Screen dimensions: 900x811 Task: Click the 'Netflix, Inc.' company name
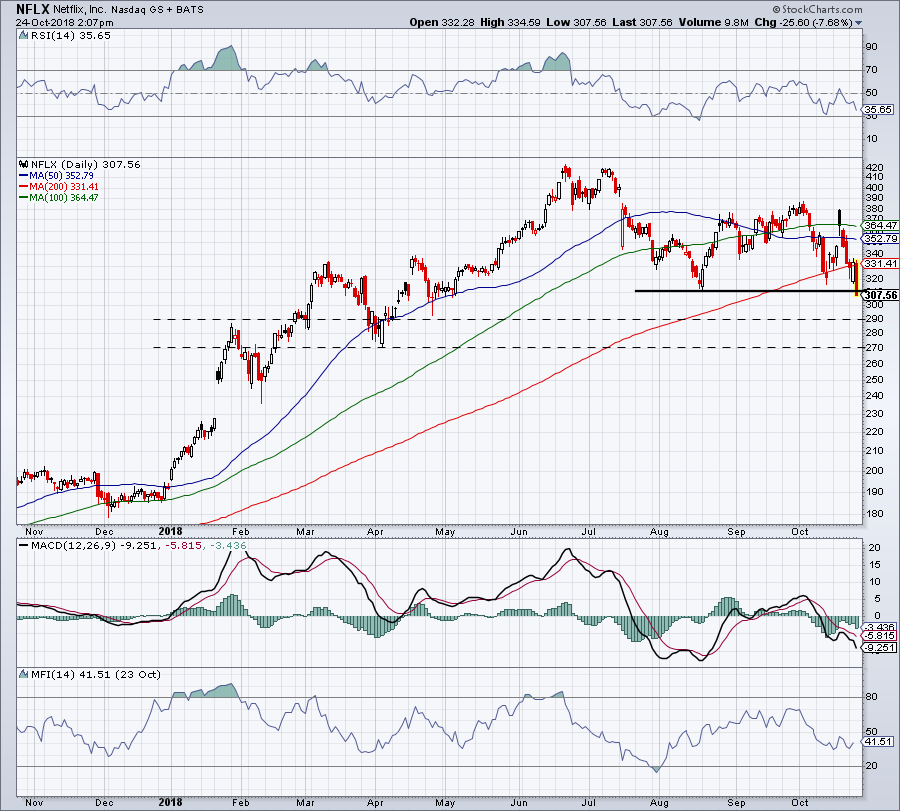80,10
